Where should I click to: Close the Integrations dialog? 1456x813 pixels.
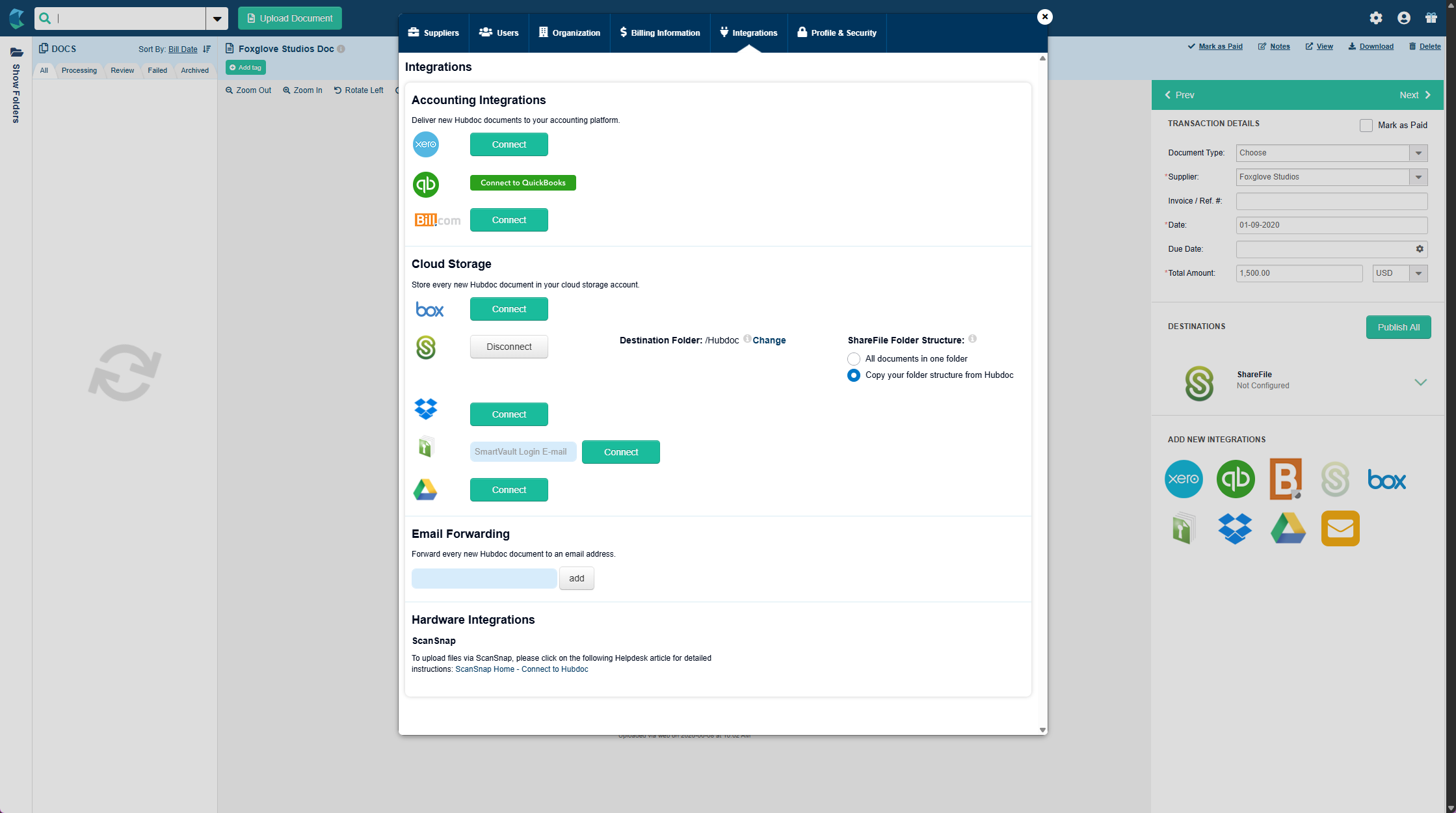point(1045,17)
